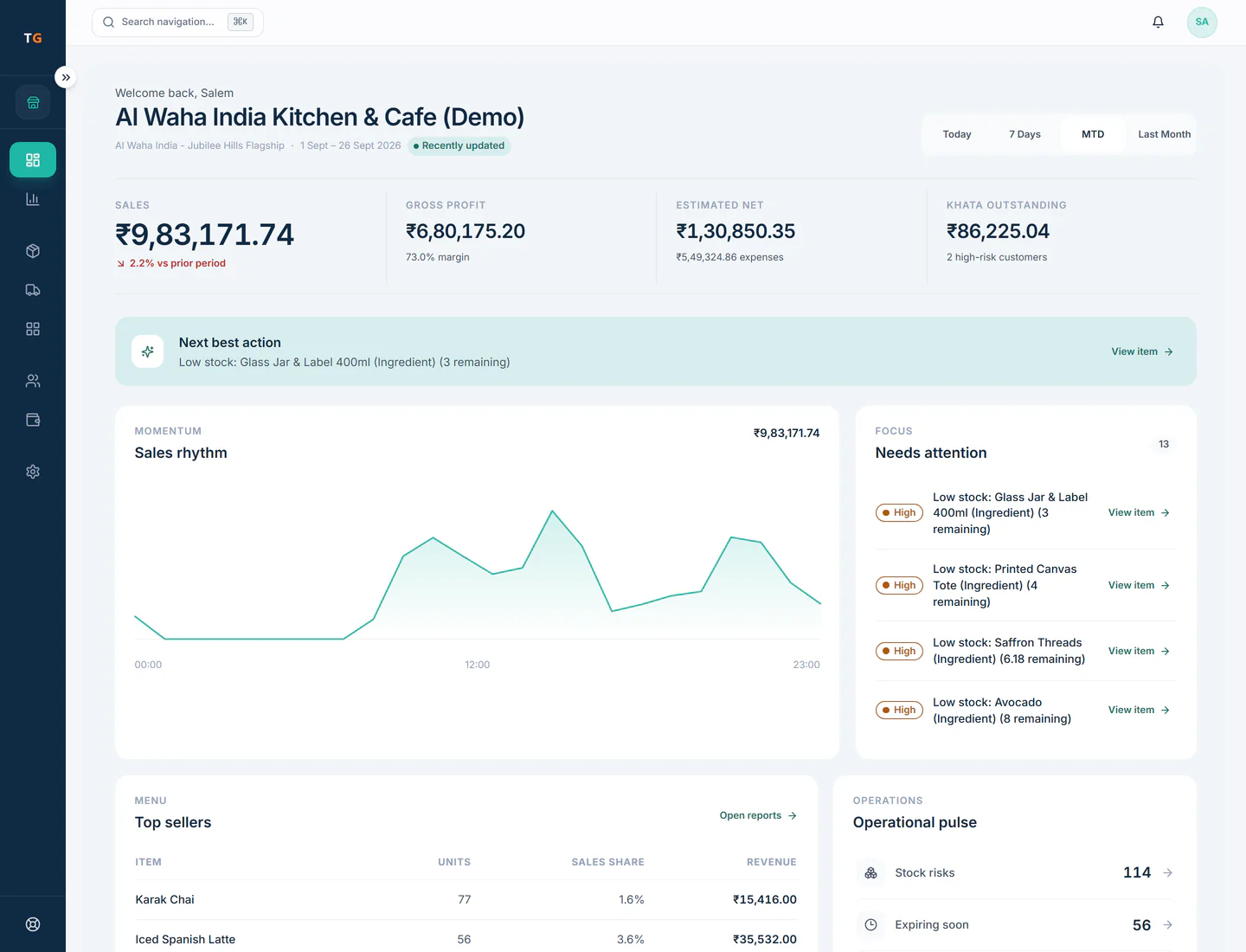Click the Iced Spanish Latte row
1246x952 pixels.
pyautogui.click(x=466, y=939)
